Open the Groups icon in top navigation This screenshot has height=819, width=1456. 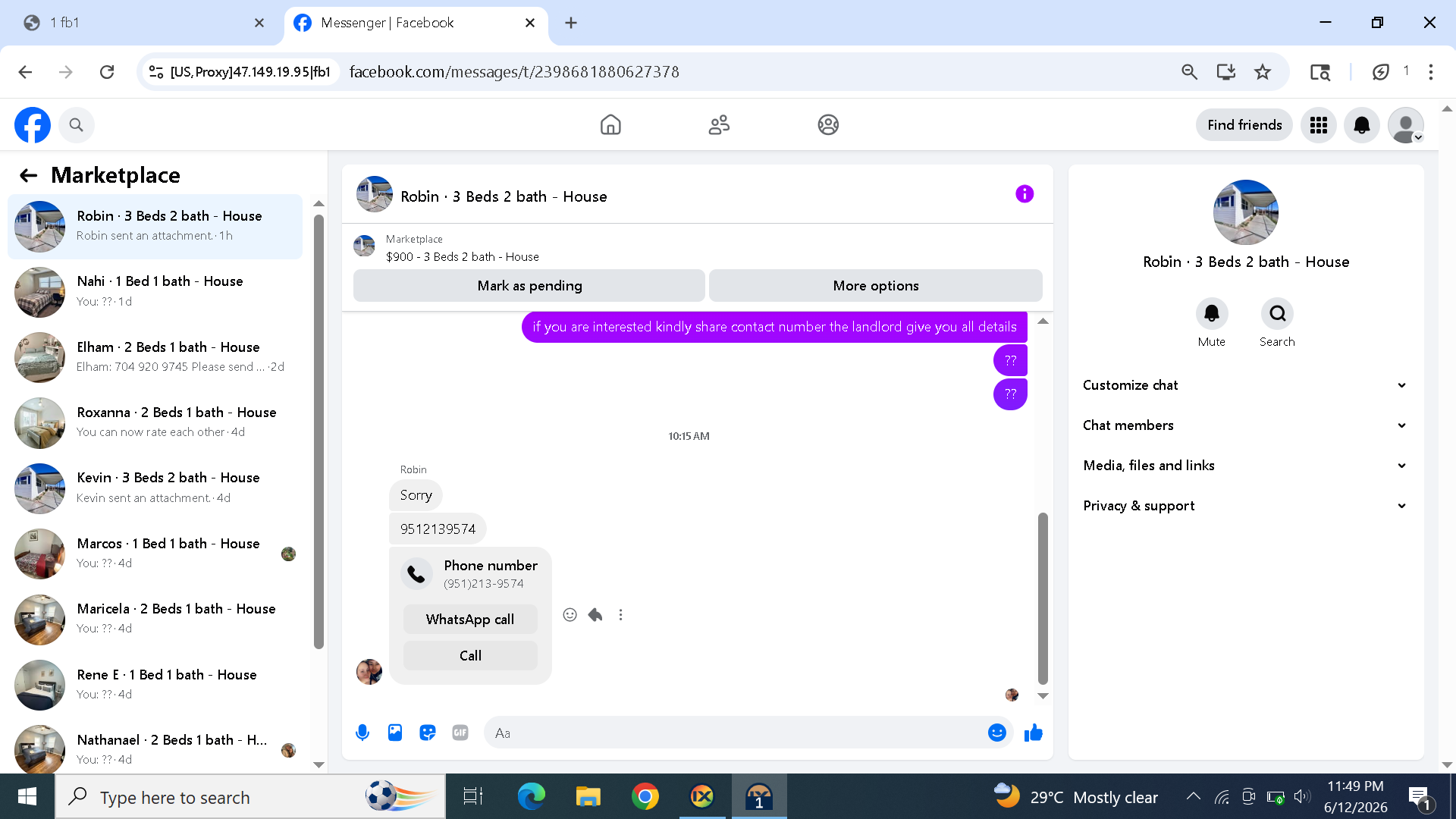point(828,125)
